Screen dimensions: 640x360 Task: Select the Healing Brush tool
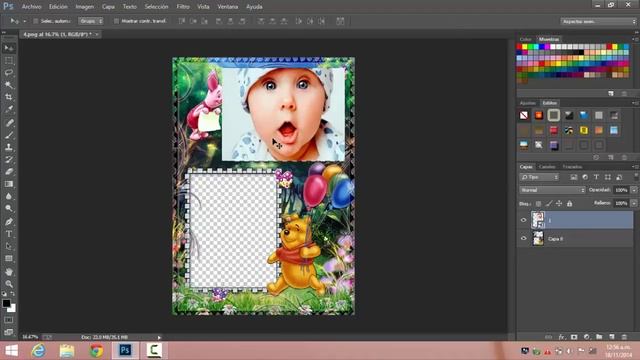pyautogui.click(x=9, y=122)
